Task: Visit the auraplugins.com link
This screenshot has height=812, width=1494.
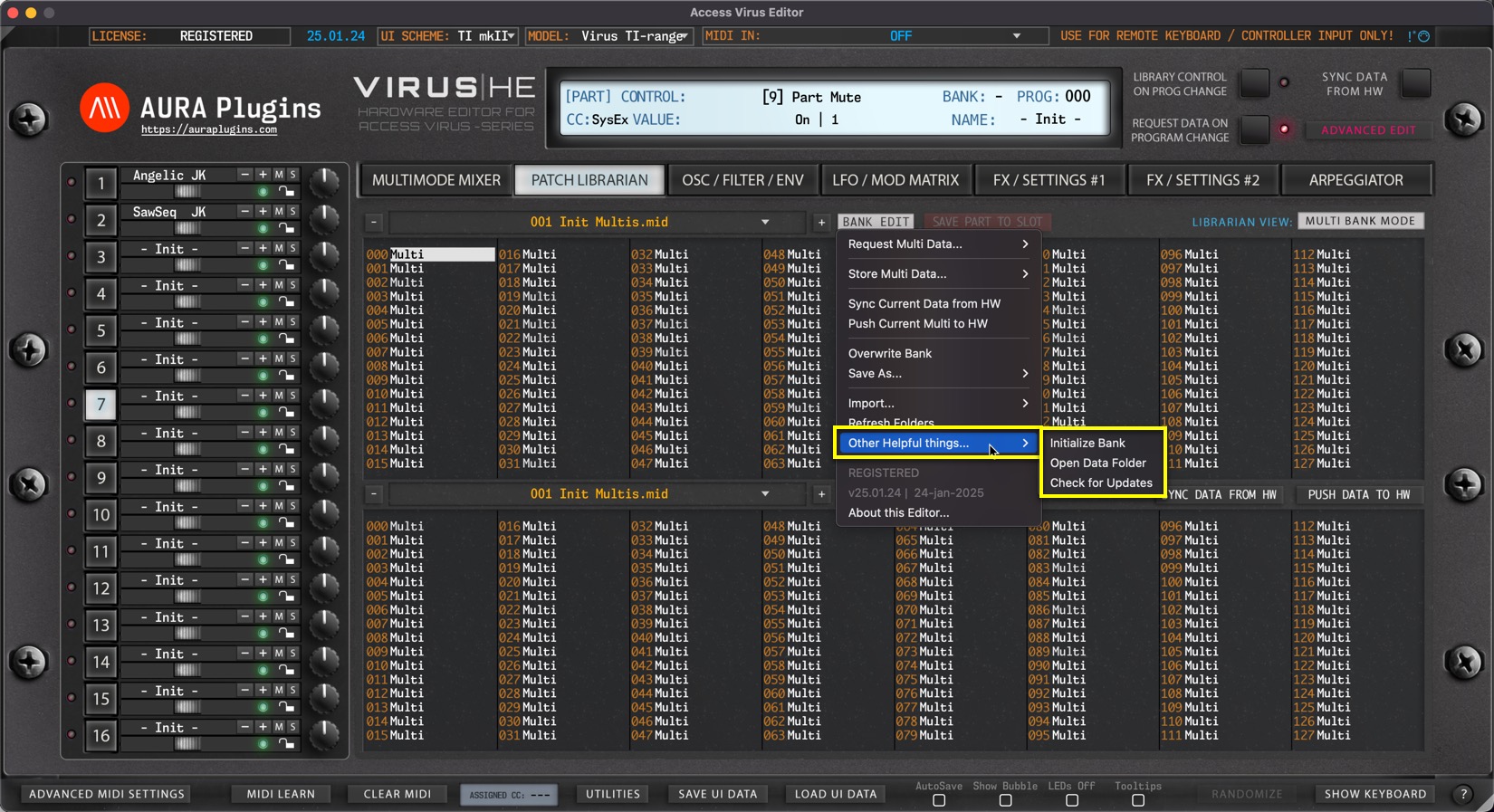Action: click(209, 130)
